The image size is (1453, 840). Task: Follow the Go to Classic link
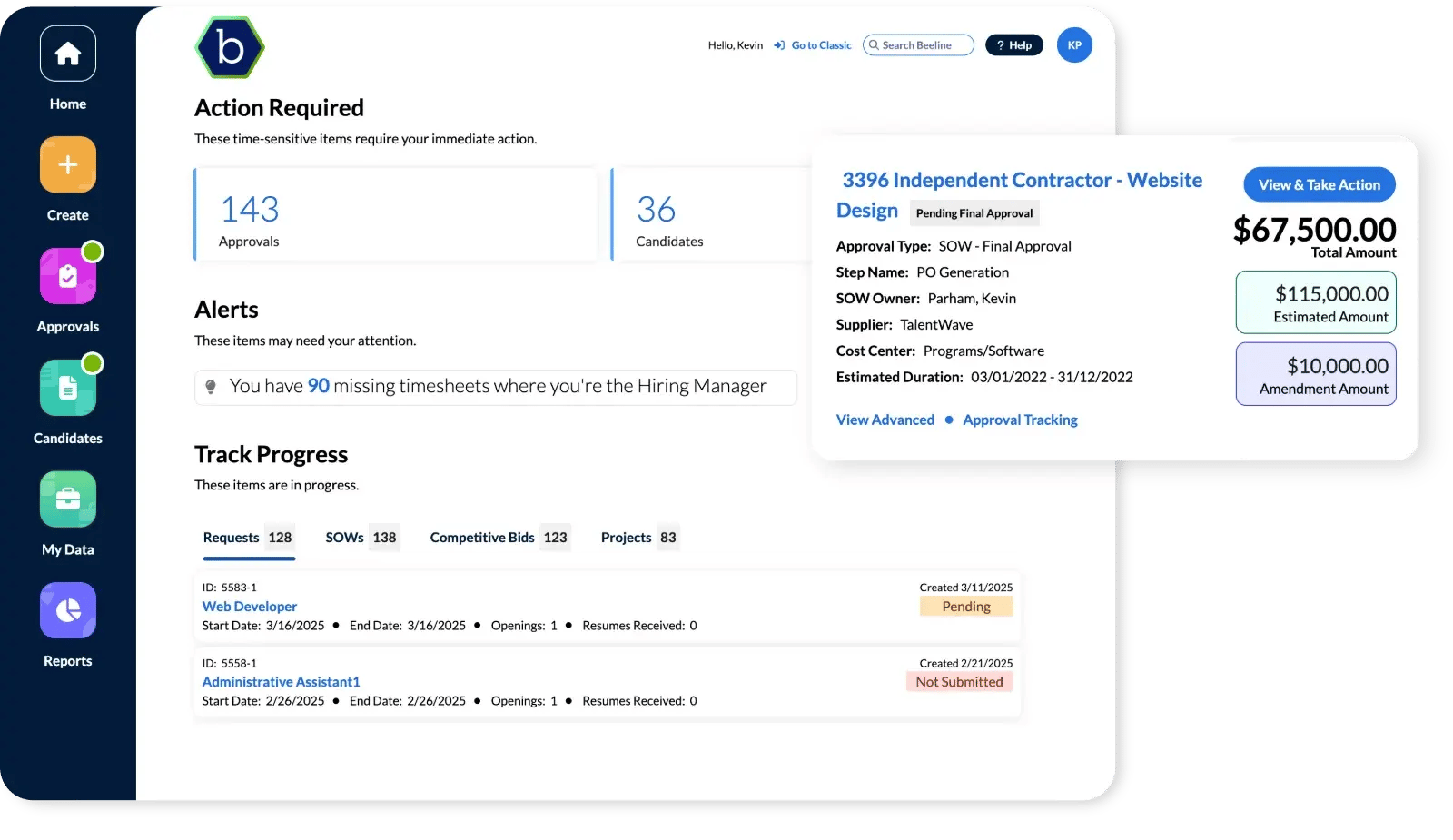[x=821, y=45]
